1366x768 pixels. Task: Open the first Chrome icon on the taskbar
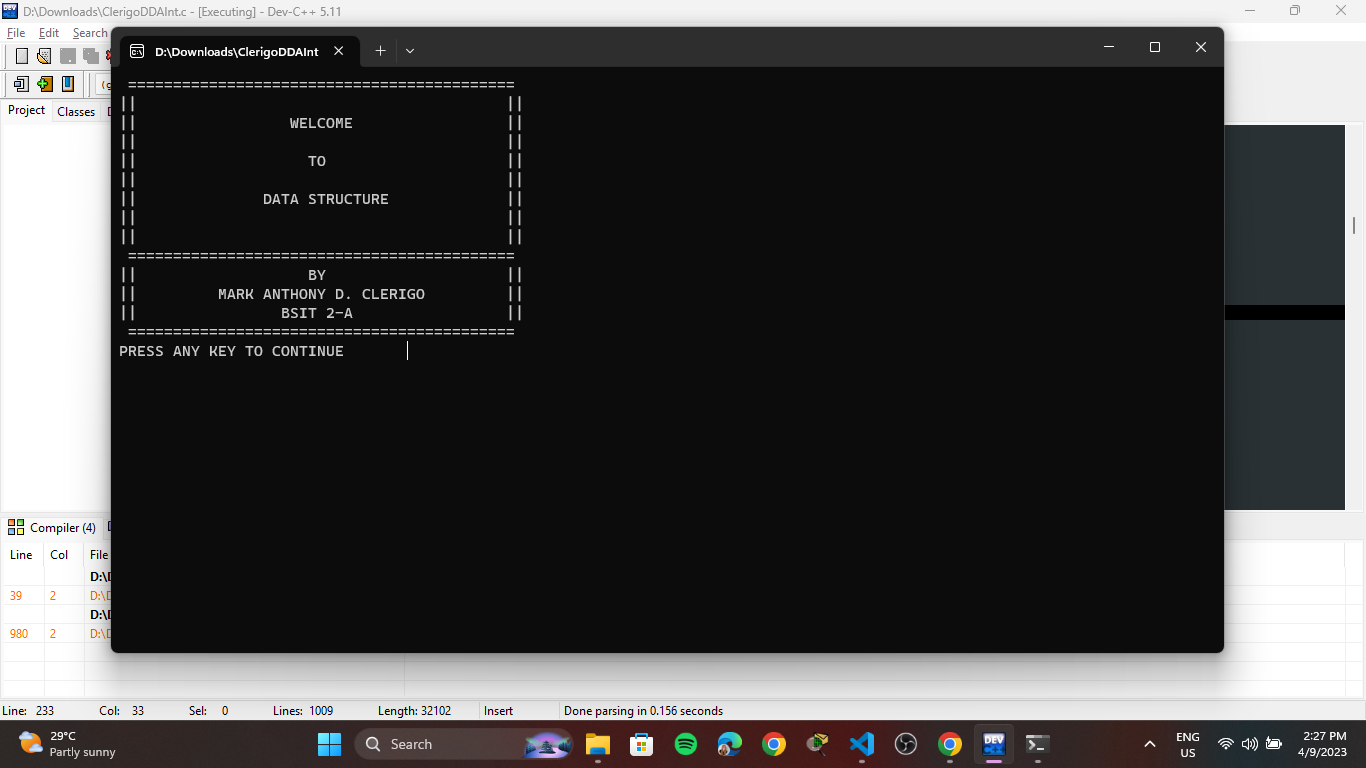click(x=774, y=744)
